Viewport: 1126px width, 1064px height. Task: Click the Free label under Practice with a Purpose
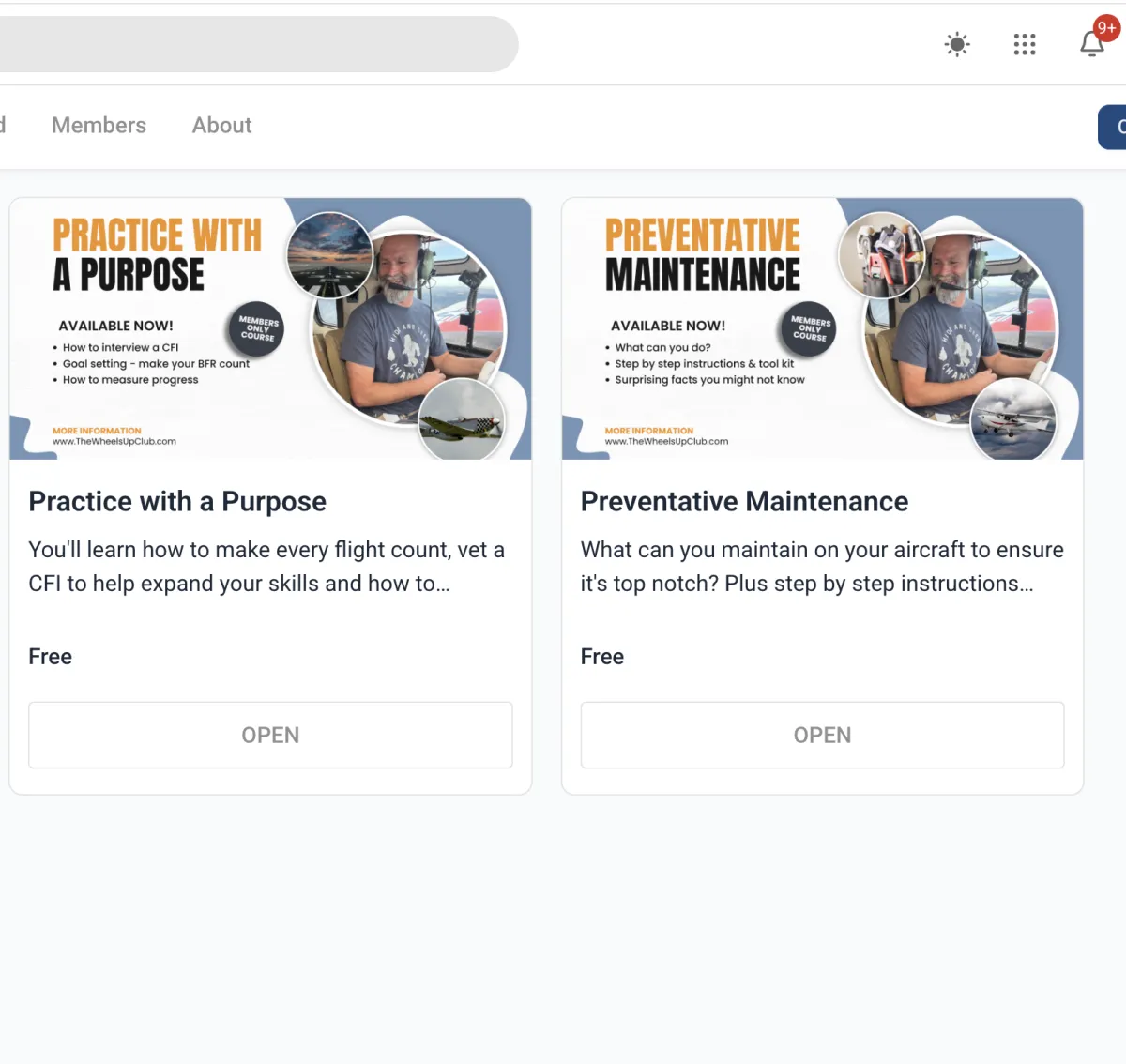pyautogui.click(x=51, y=657)
